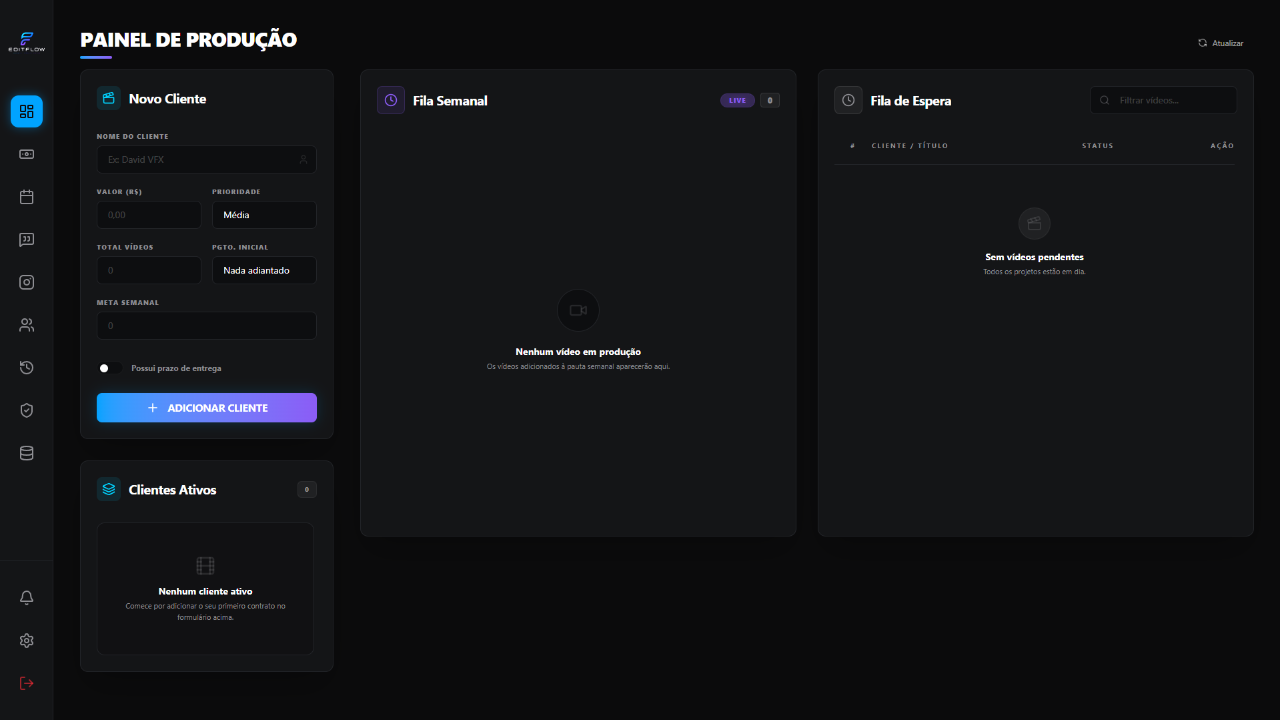Open the Instagram icon in sidebar

pyautogui.click(x=27, y=282)
